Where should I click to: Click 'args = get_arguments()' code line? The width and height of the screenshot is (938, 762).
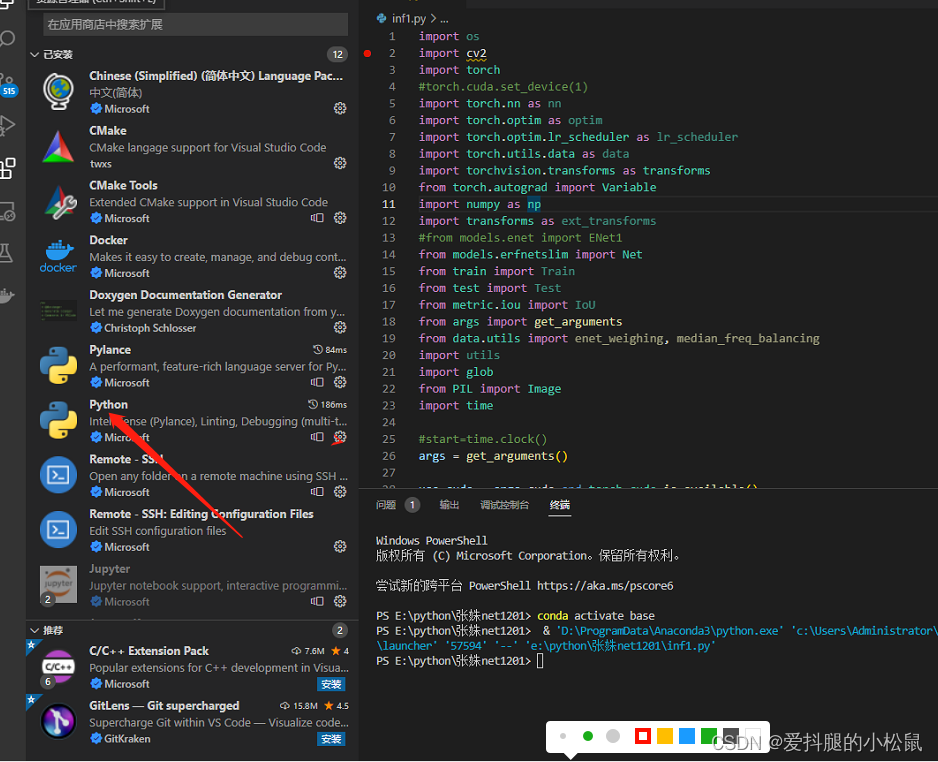[x=493, y=456]
